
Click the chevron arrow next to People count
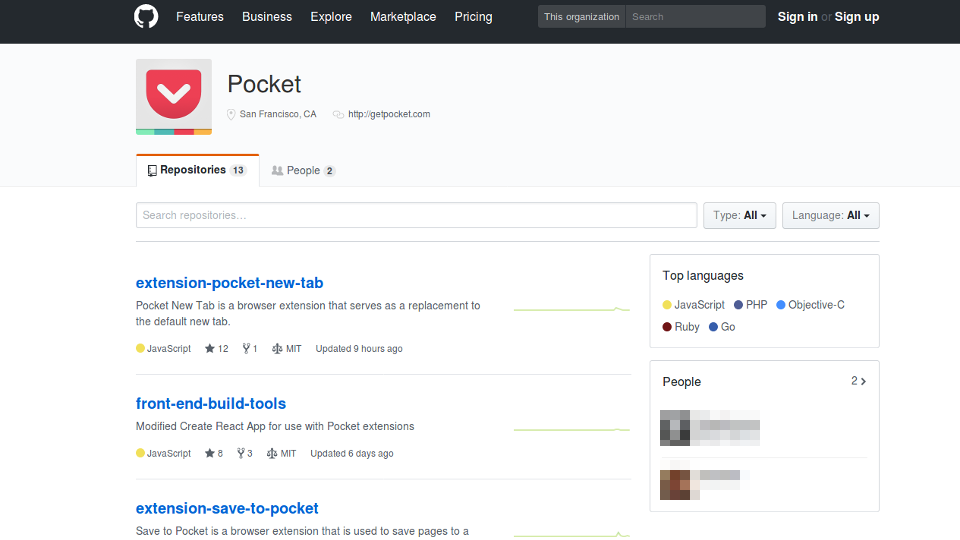(x=863, y=381)
